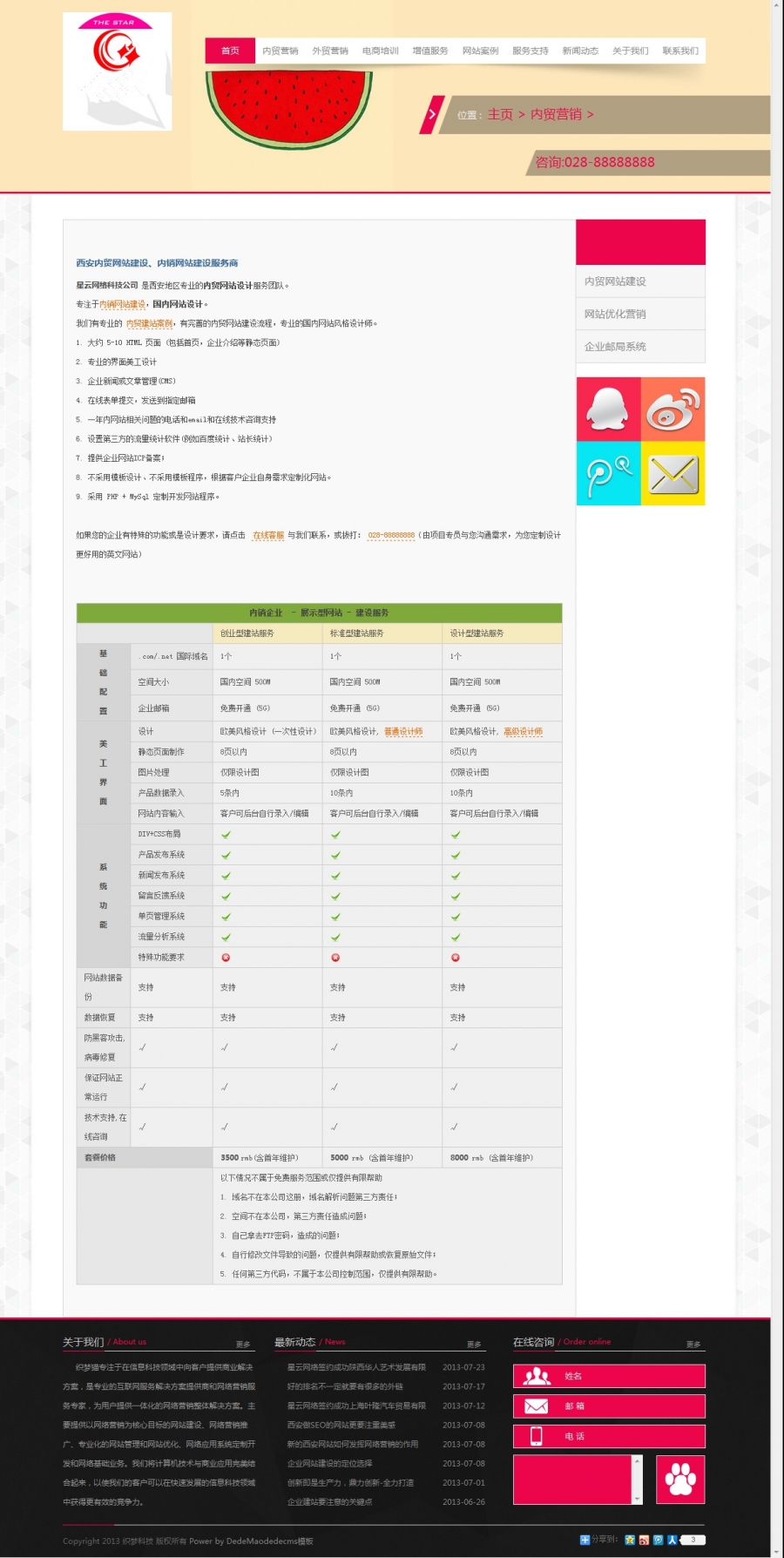Click the 在线客服 link
Image resolution: width=784 pixels, height=1558 pixels.
(x=268, y=535)
